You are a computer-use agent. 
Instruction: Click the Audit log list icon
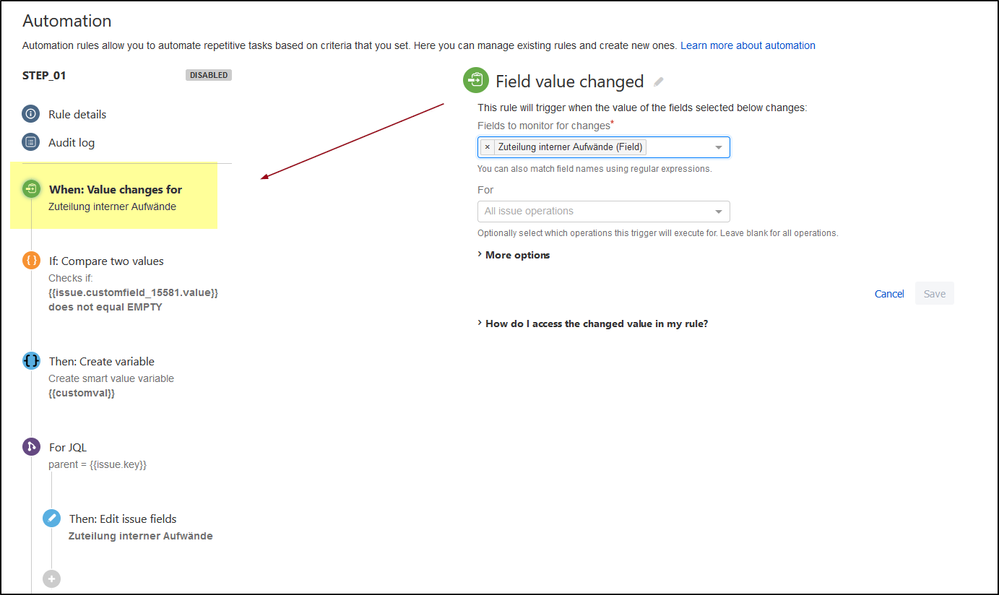31,142
